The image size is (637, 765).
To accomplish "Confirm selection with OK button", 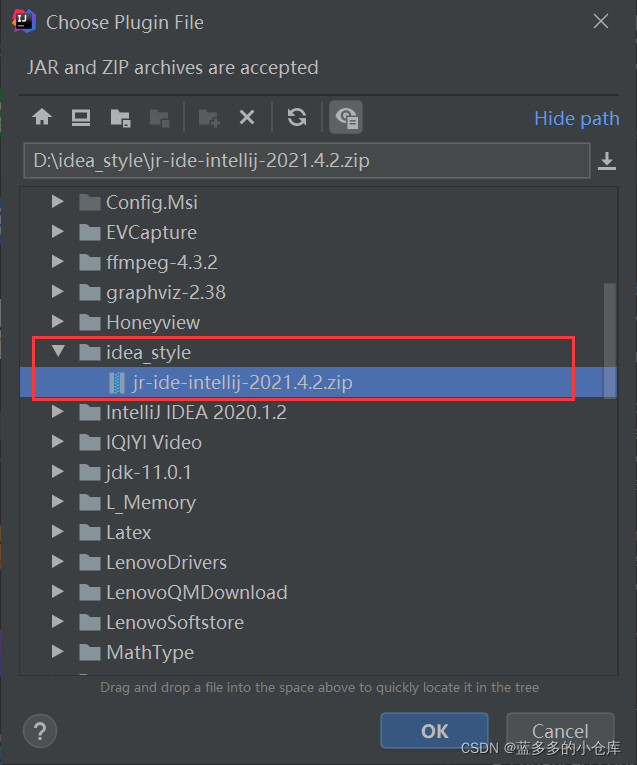I will coord(435,730).
